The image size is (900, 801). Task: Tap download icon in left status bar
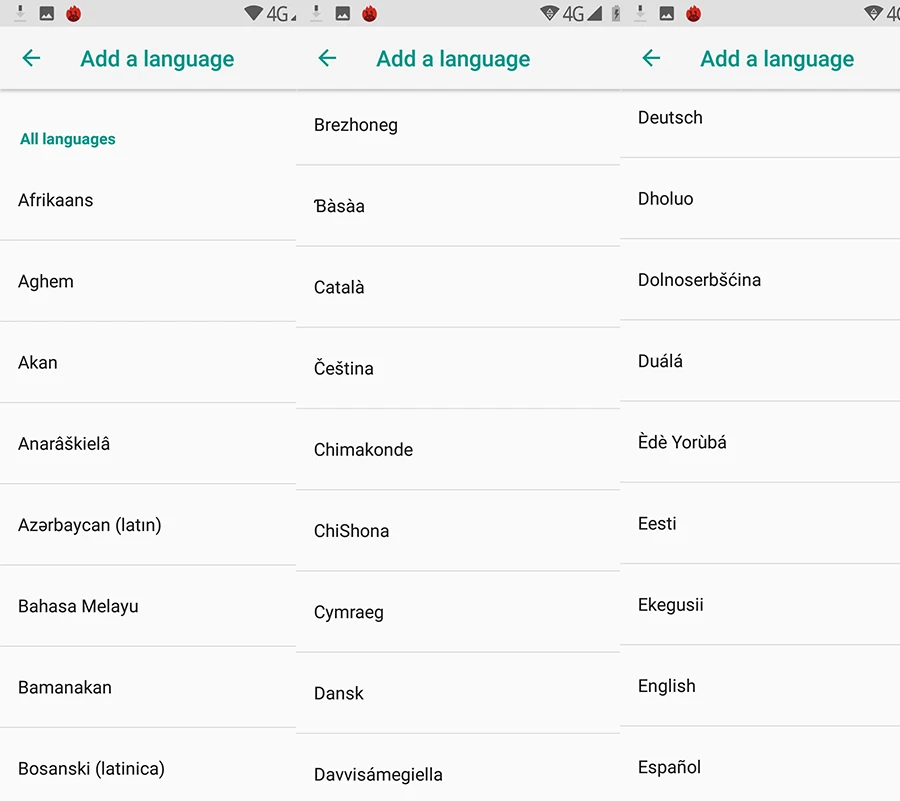pos(20,13)
